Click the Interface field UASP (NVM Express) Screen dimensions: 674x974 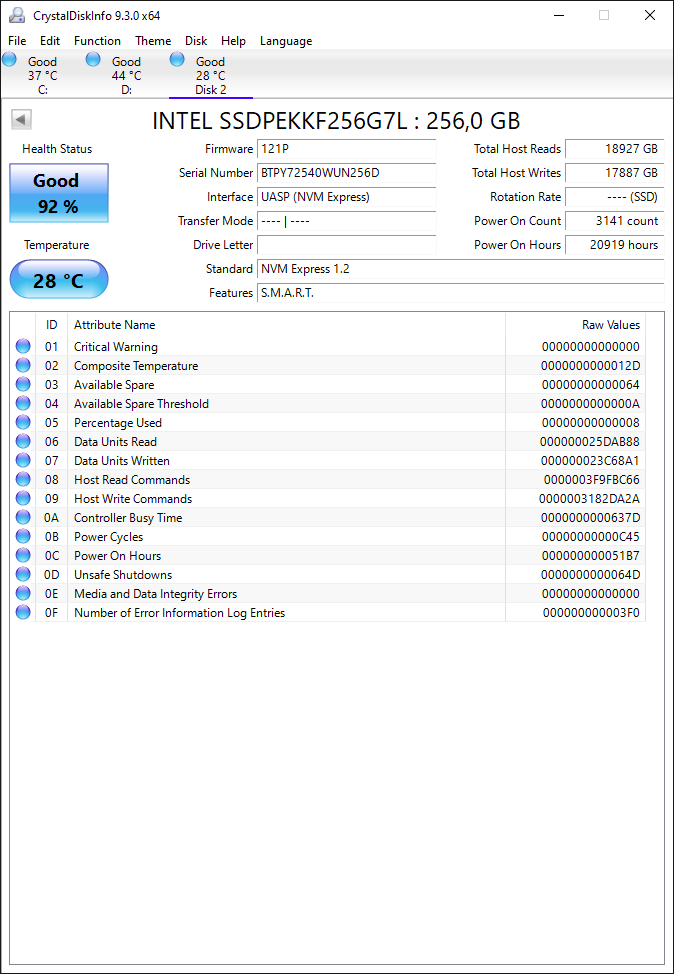[347, 197]
